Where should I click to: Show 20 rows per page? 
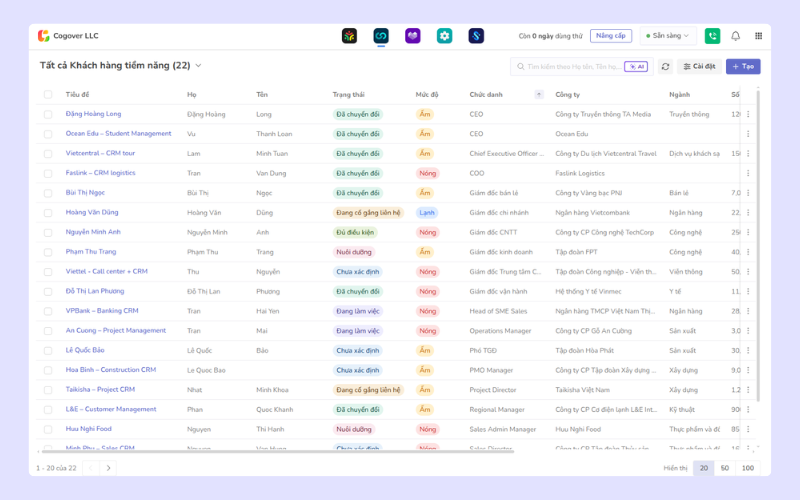[x=704, y=468]
